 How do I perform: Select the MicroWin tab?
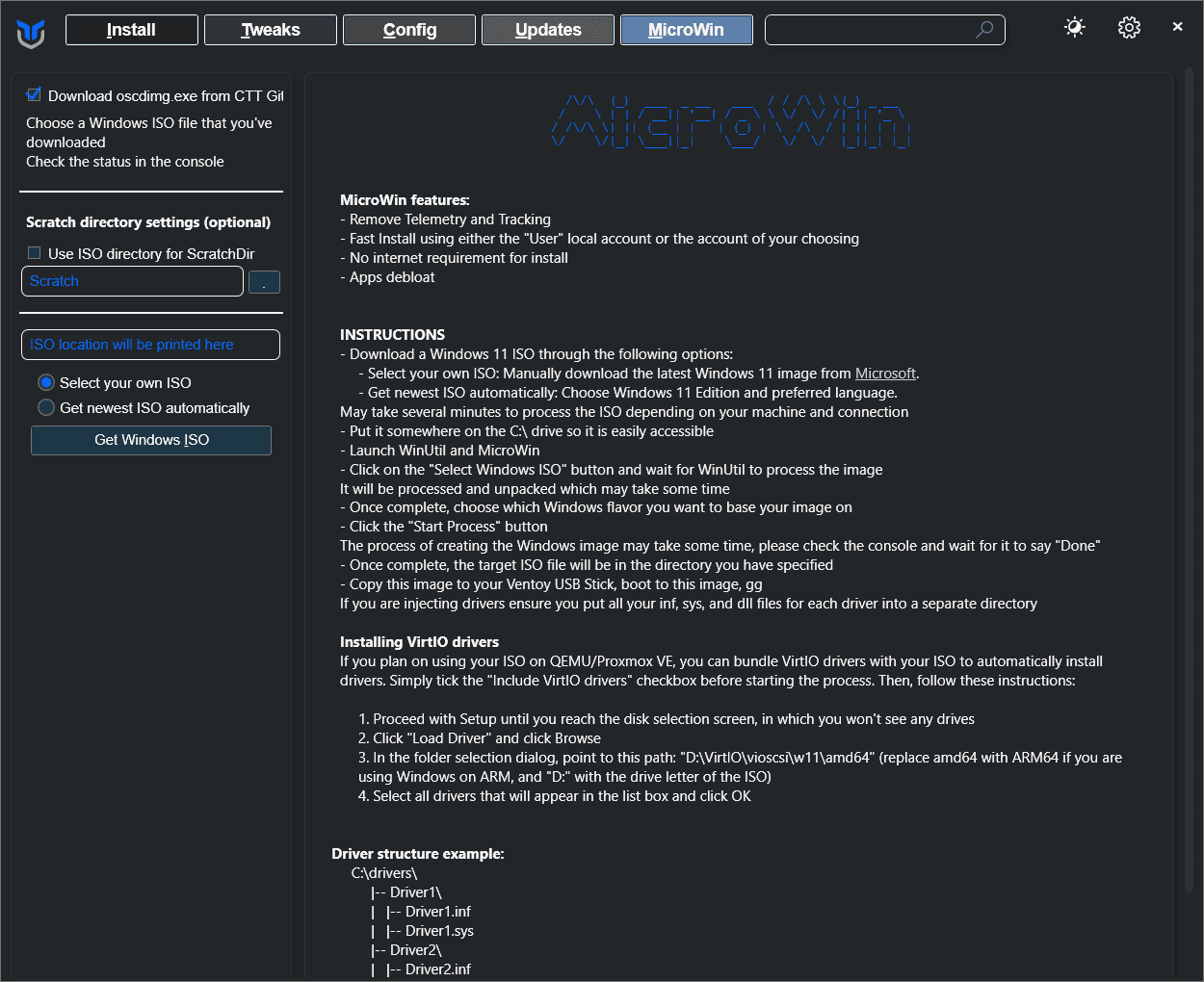(686, 30)
